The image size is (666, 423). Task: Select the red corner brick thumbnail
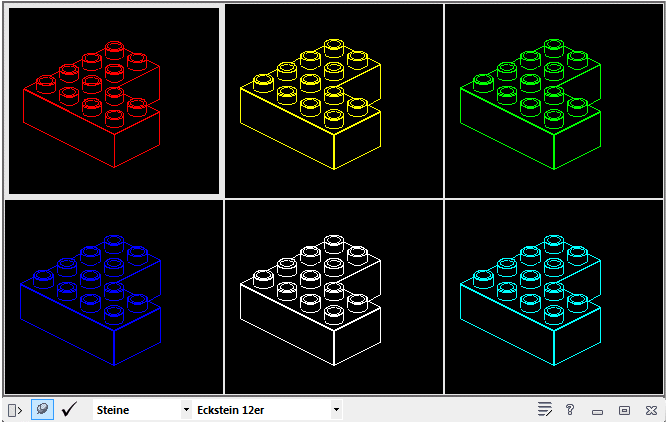click(114, 101)
